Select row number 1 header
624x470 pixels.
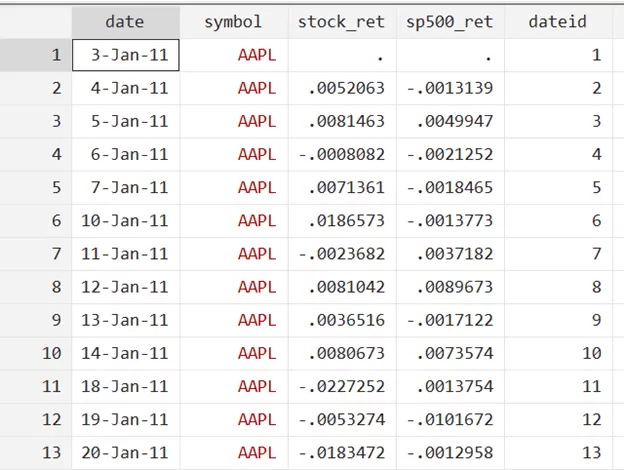[36, 55]
